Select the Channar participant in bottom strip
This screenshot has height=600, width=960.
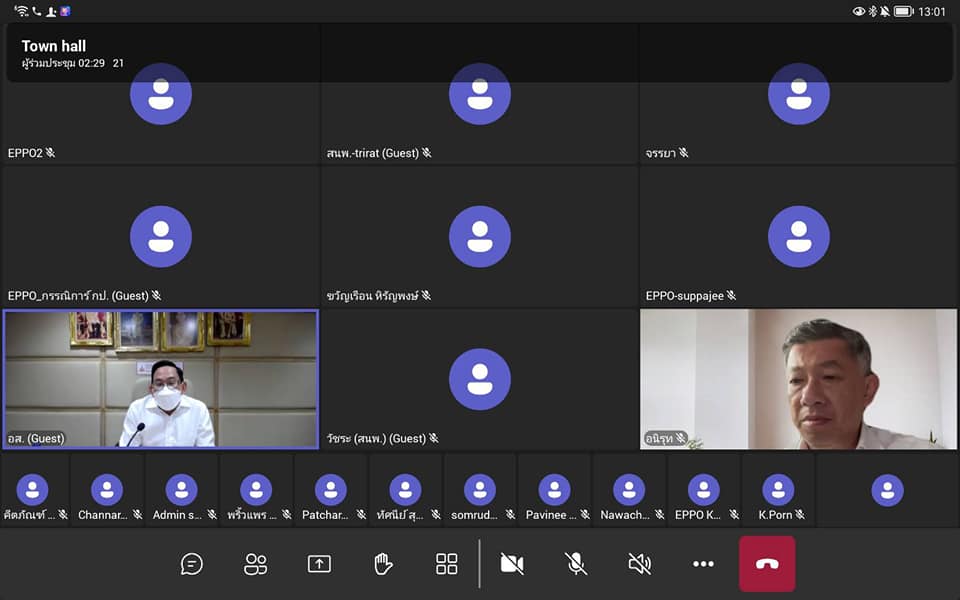click(x=107, y=490)
